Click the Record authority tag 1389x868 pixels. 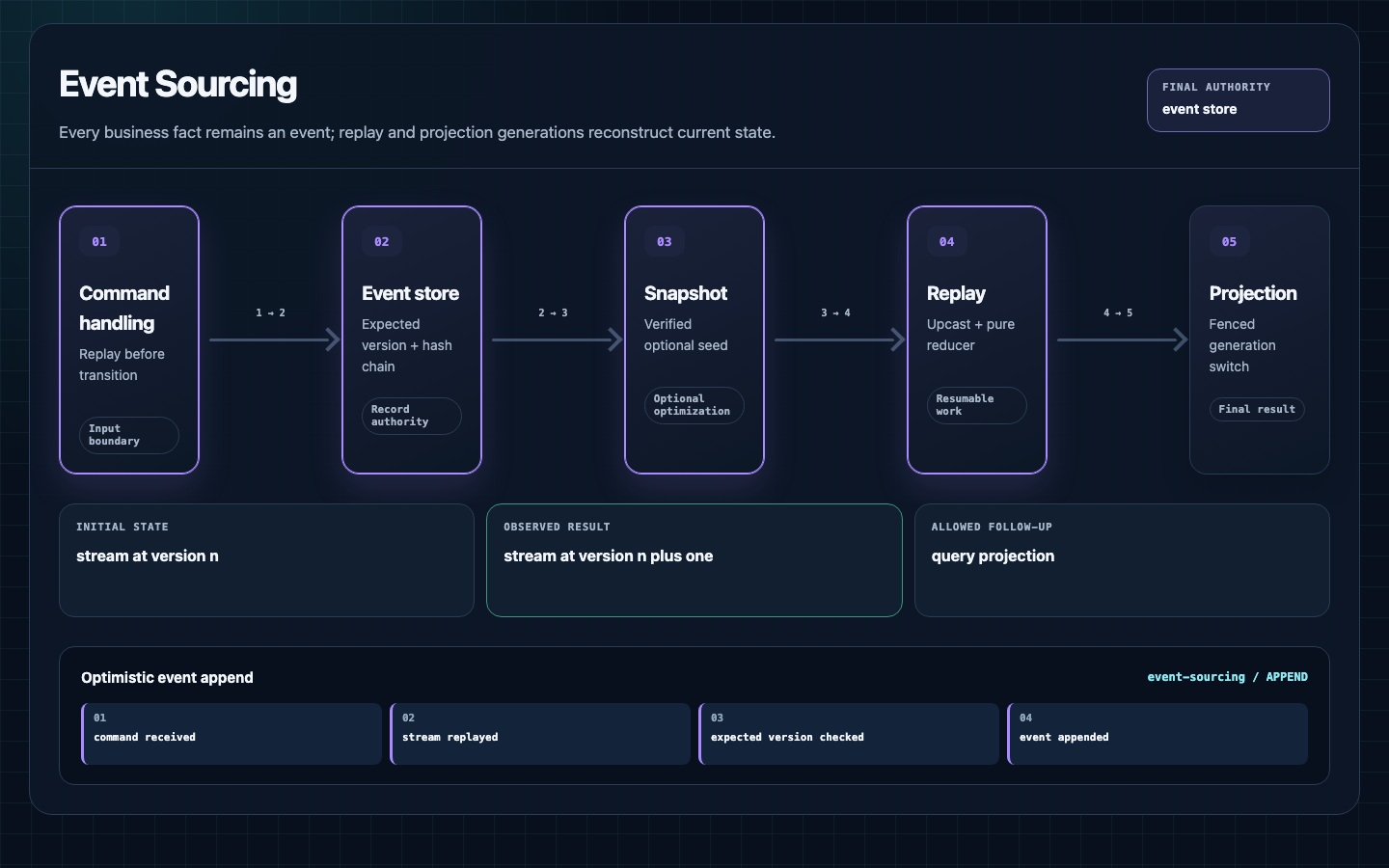tap(412, 416)
